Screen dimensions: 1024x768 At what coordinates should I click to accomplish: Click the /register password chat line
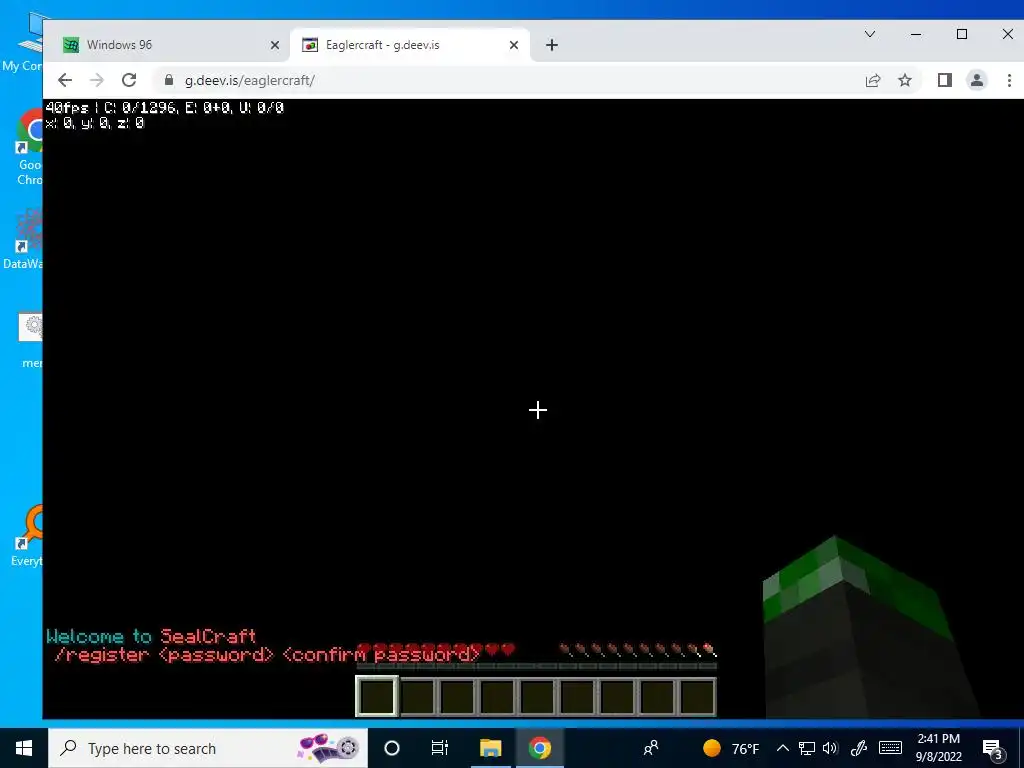(x=267, y=654)
